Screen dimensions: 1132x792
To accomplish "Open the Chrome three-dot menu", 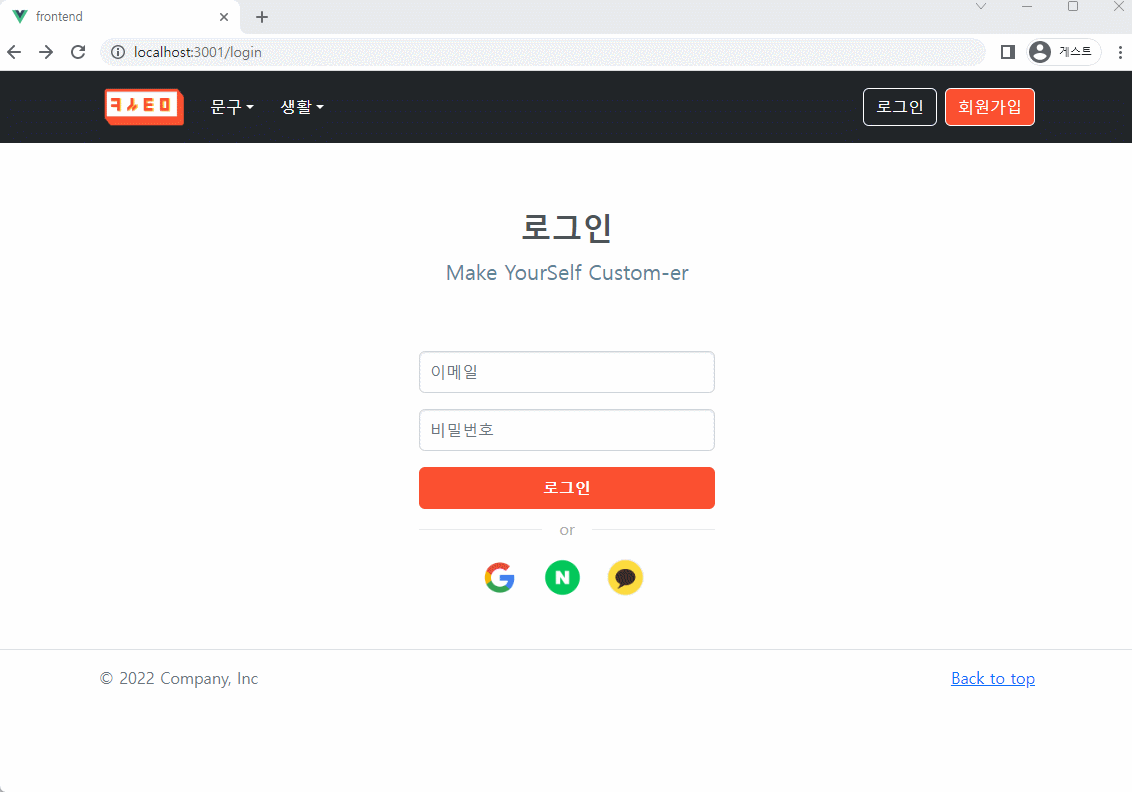I will [1120, 52].
